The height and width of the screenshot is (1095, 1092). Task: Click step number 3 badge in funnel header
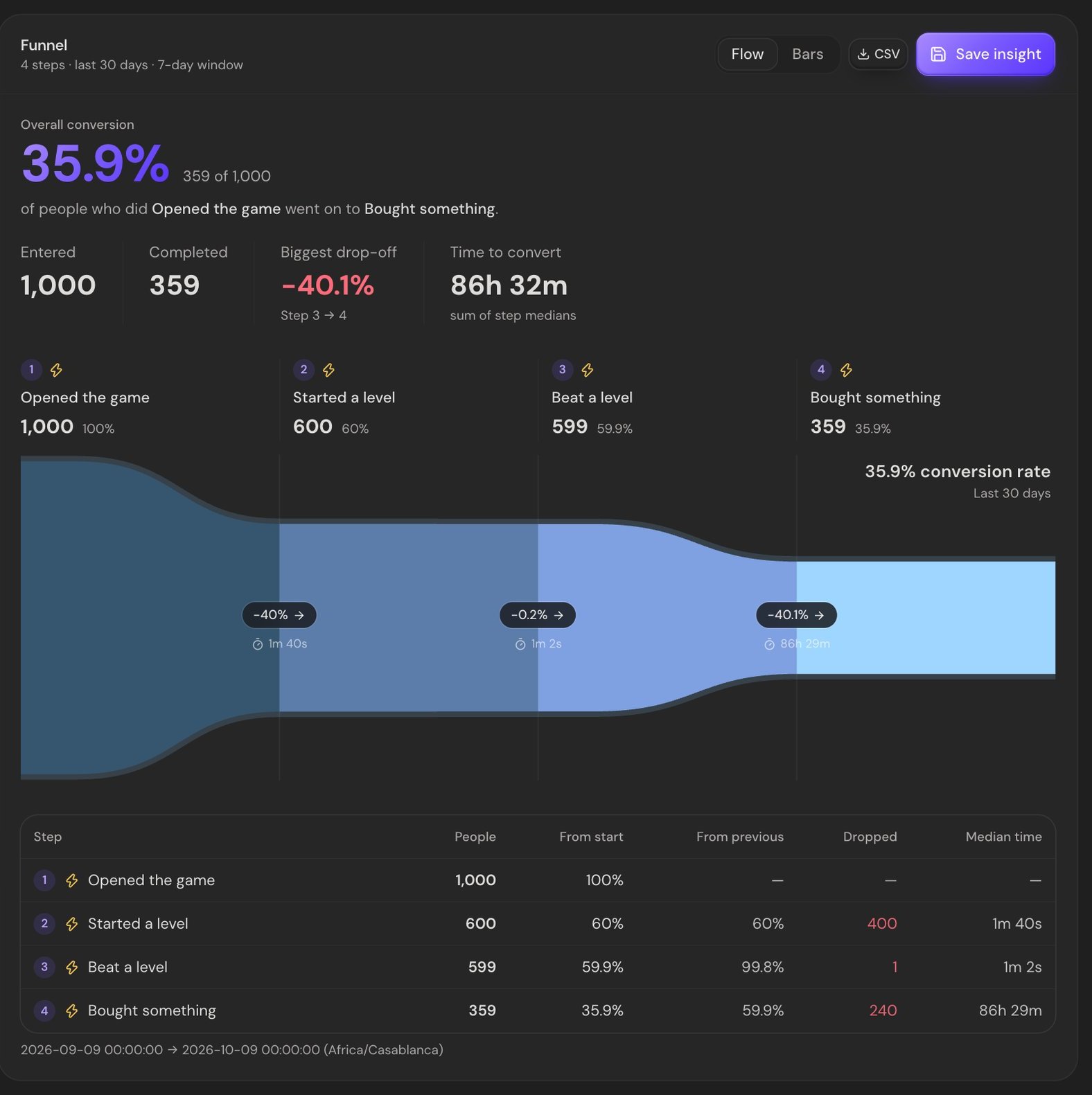click(x=562, y=370)
